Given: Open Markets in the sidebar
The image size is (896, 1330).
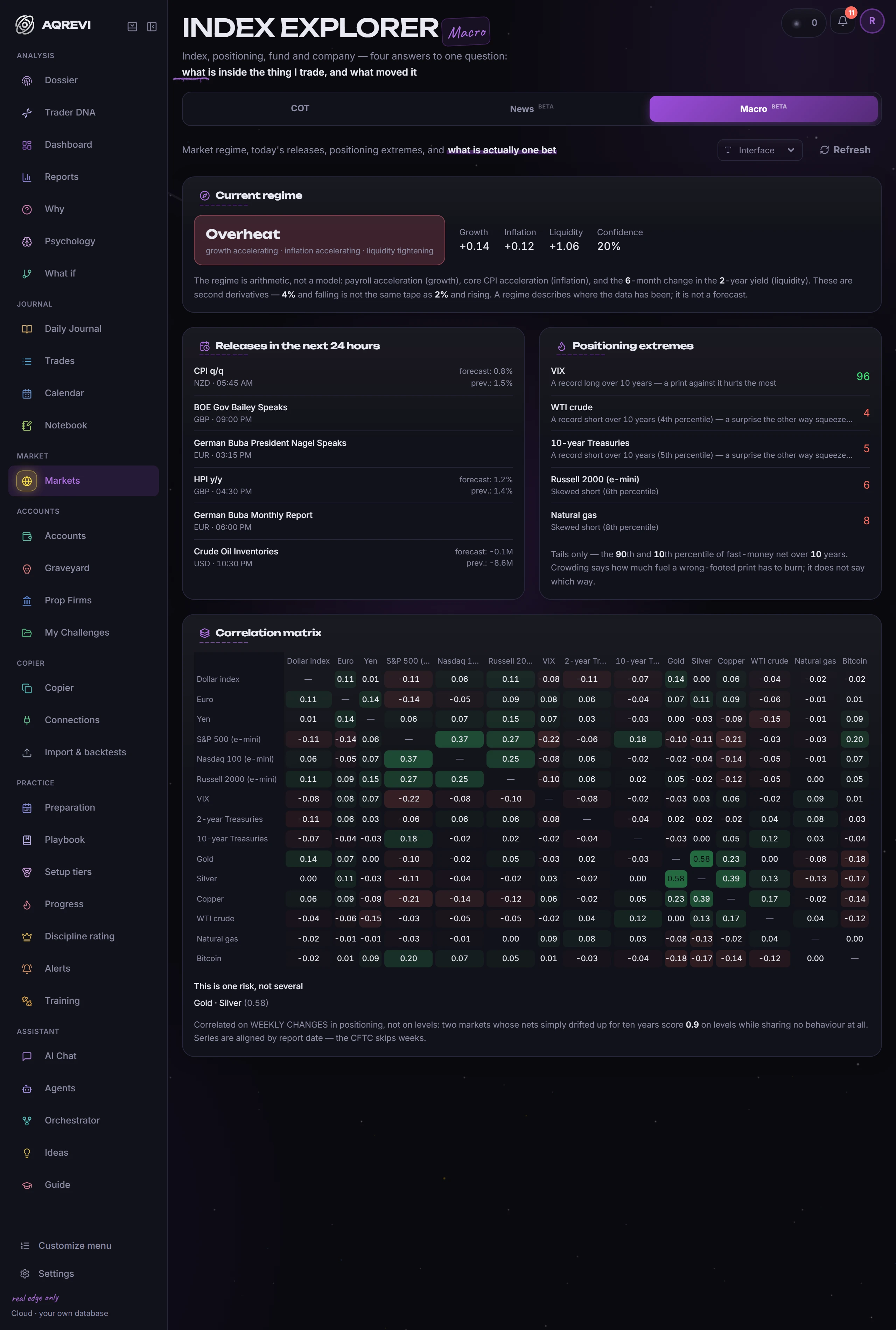Looking at the screenshot, I should coord(83,481).
